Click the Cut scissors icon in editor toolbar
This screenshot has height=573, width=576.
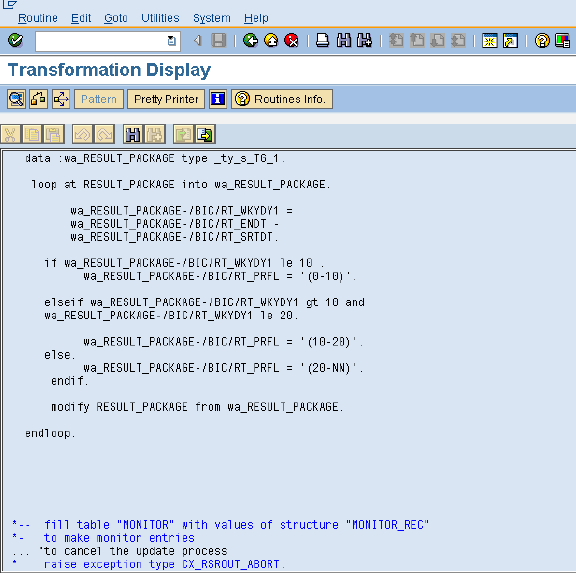tap(10, 134)
